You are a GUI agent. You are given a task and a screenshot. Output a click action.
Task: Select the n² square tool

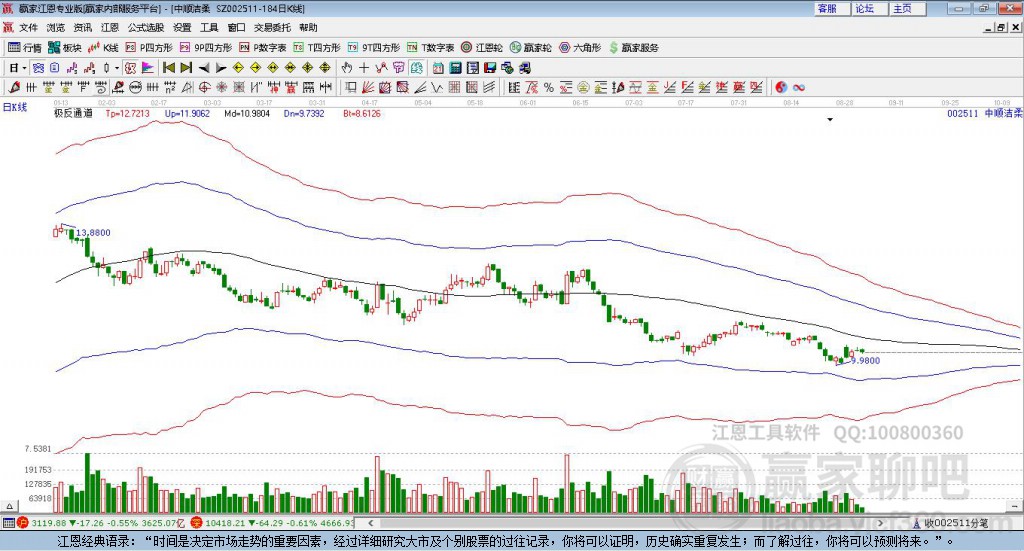(170, 87)
